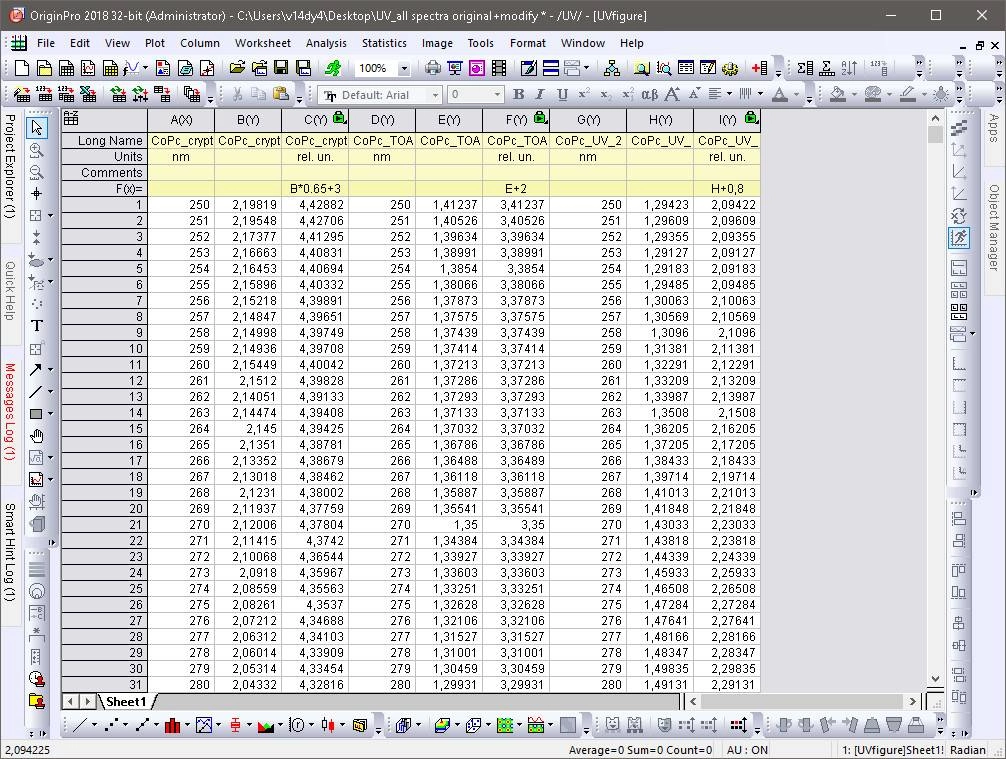The width and height of the screenshot is (1006, 759).
Task: Select the Zoom In tool
Action: pos(37,150)
